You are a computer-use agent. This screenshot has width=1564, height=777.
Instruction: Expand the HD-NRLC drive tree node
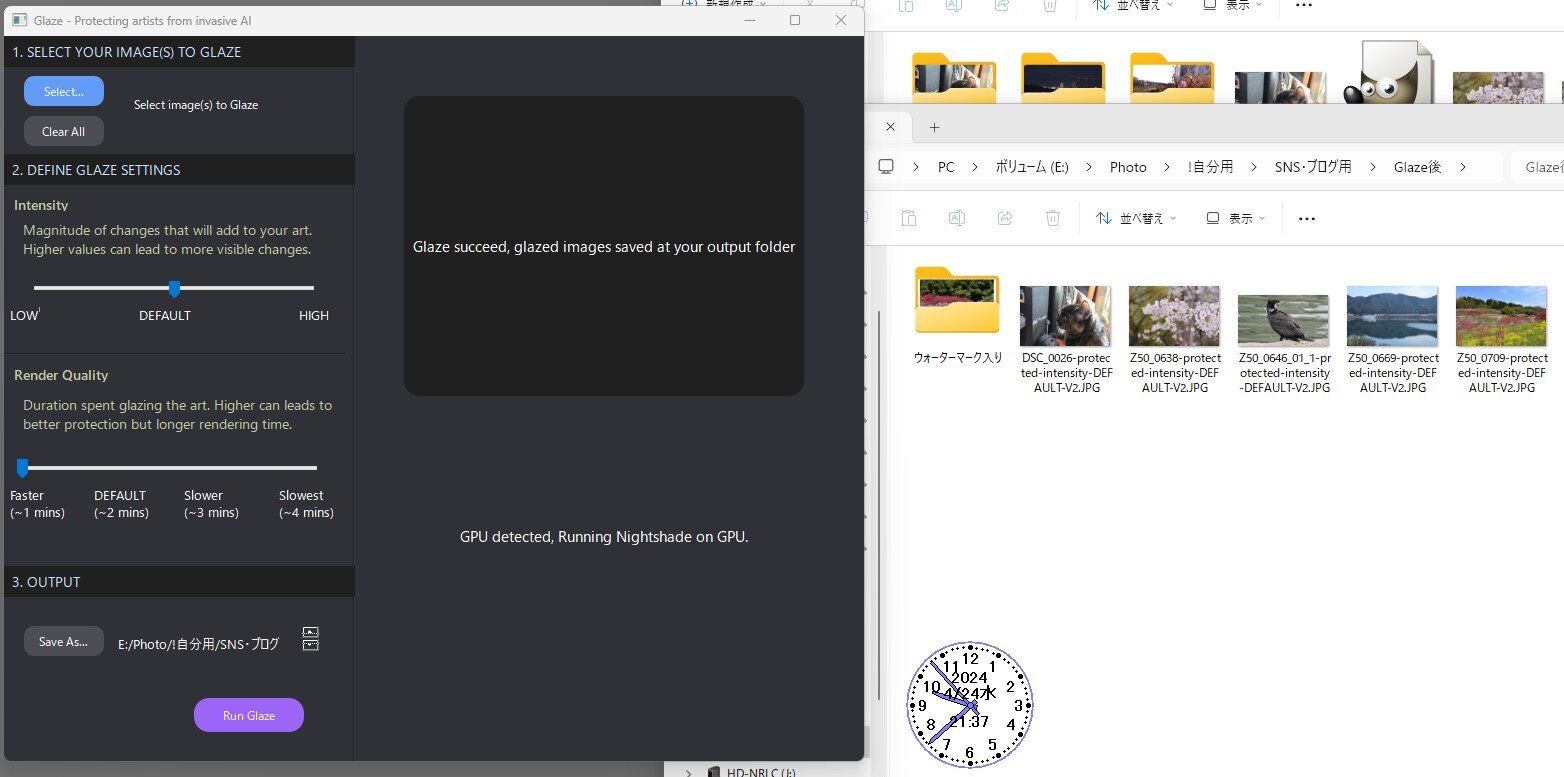[688, 772]
